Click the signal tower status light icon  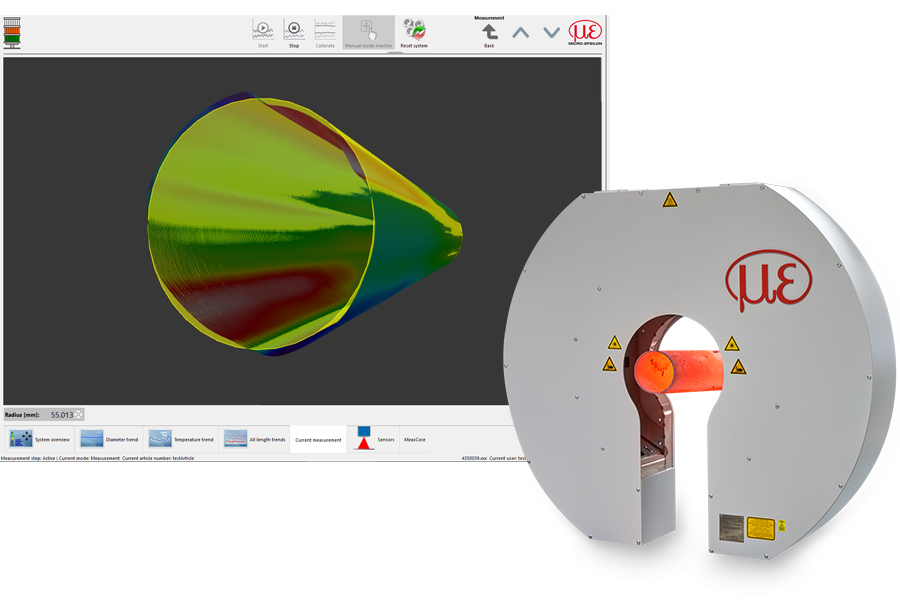tap(12, 32)
